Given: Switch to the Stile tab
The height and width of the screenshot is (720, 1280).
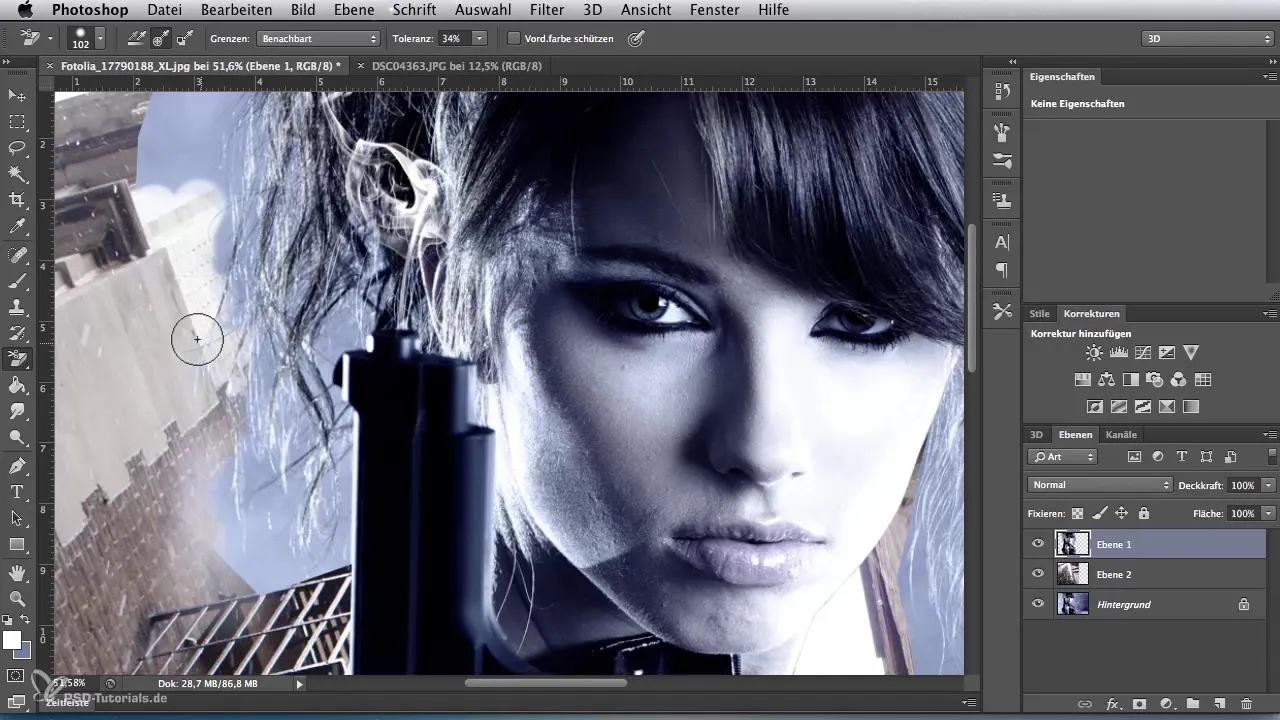Looking at the screenshot, I should 1040,314.
